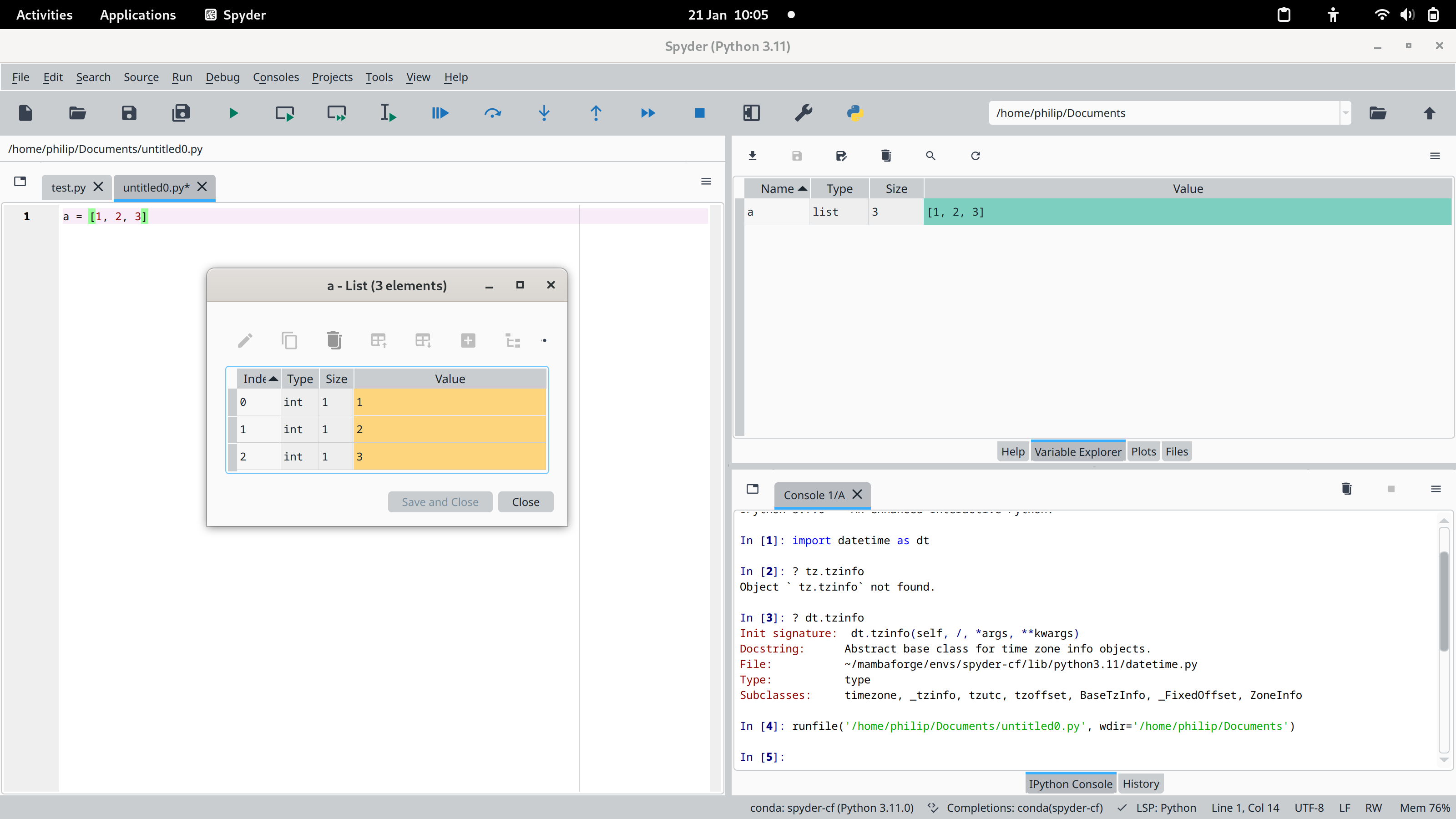Viewport: 1456px width, 819px height.
Task: Open editor options hamburger menu
Action: click(x=706, y=182)
